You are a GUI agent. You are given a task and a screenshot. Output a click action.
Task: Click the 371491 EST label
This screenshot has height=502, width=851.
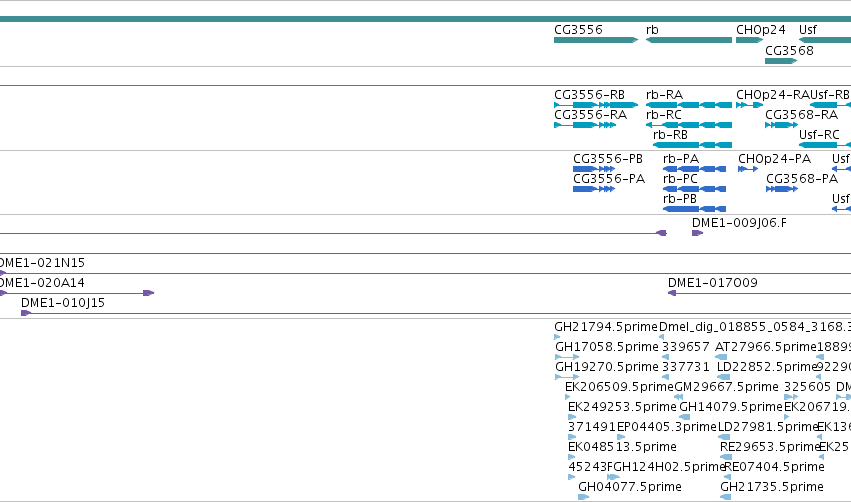click(592, 427)
